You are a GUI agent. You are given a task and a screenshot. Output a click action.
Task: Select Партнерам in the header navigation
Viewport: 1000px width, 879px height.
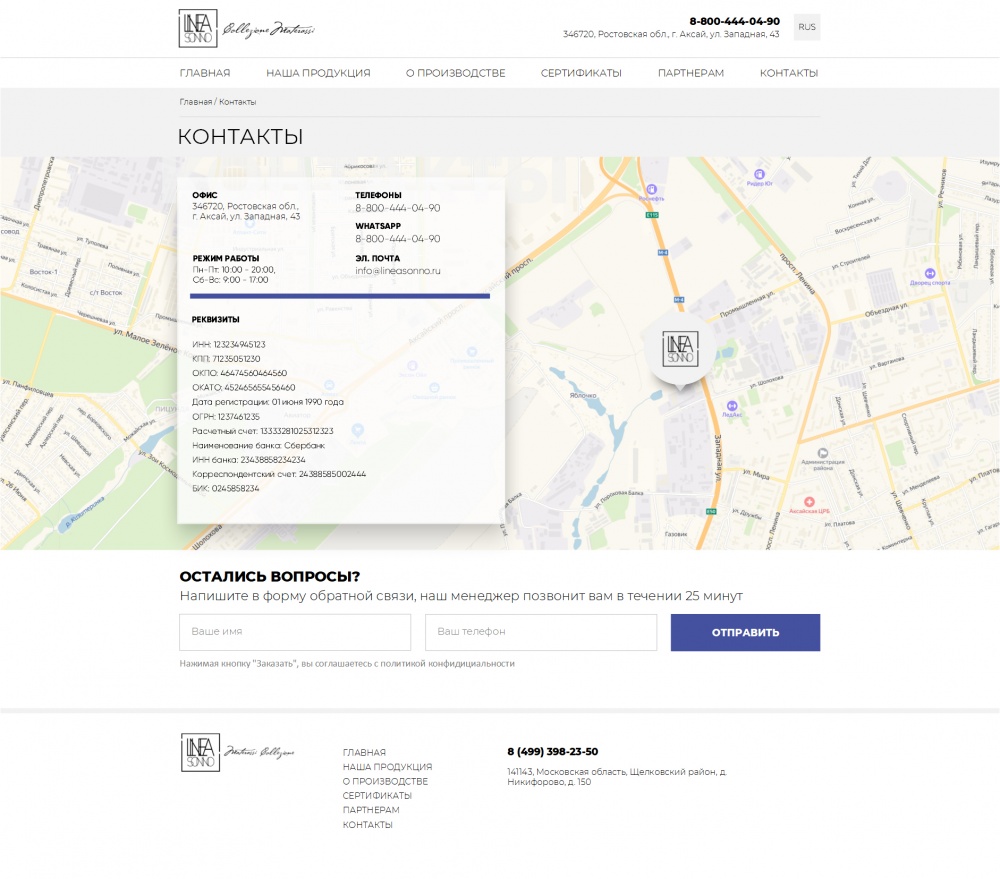(x=690, y=73)
